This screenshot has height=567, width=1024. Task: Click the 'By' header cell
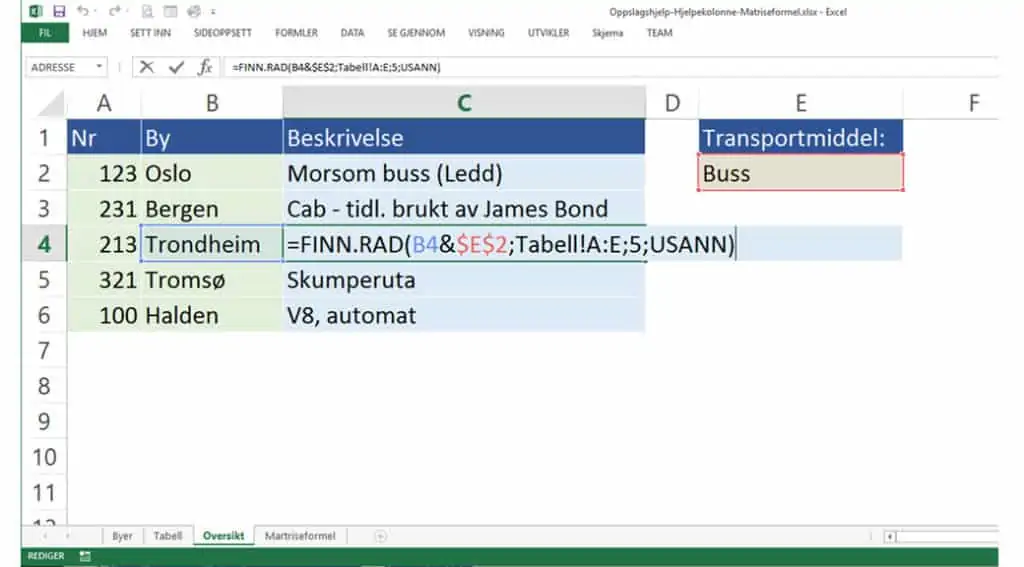212,138
